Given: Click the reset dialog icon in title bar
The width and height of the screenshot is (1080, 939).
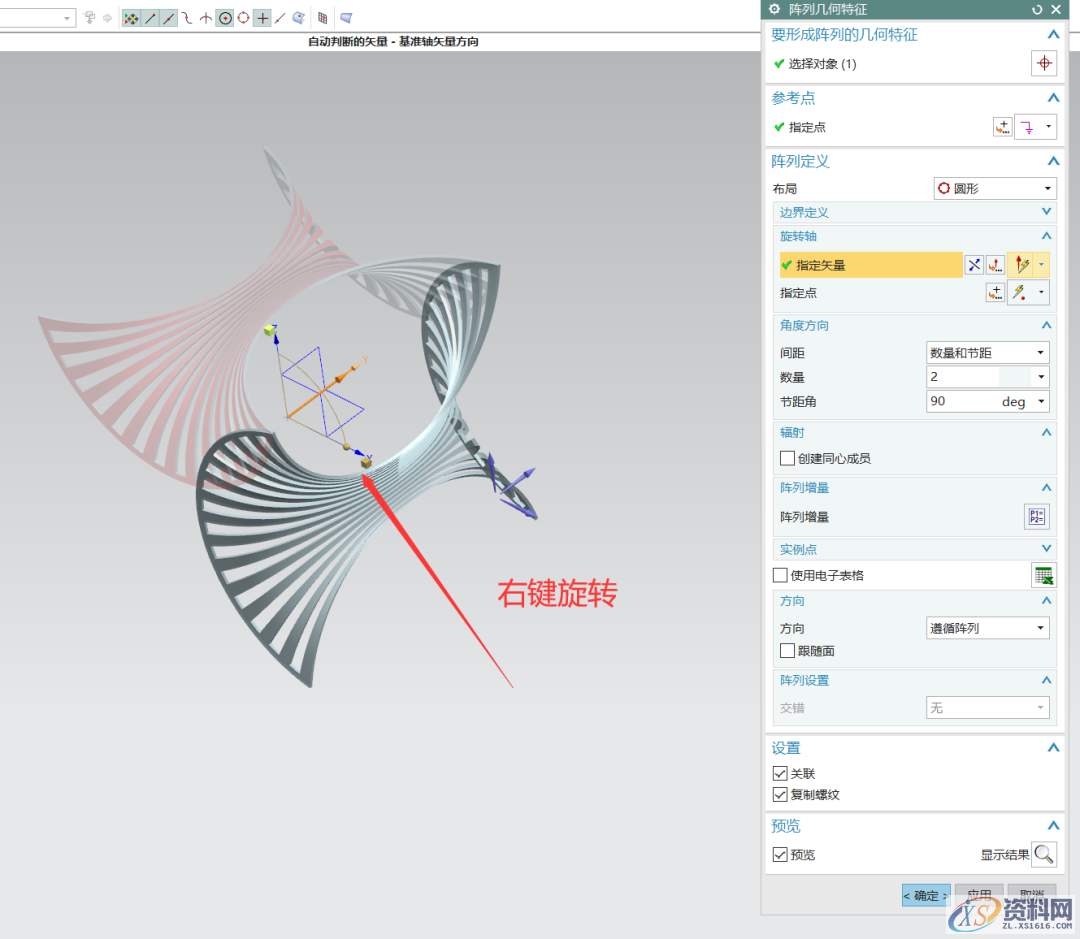Looking at the screenshot, I should (1037, 9).
